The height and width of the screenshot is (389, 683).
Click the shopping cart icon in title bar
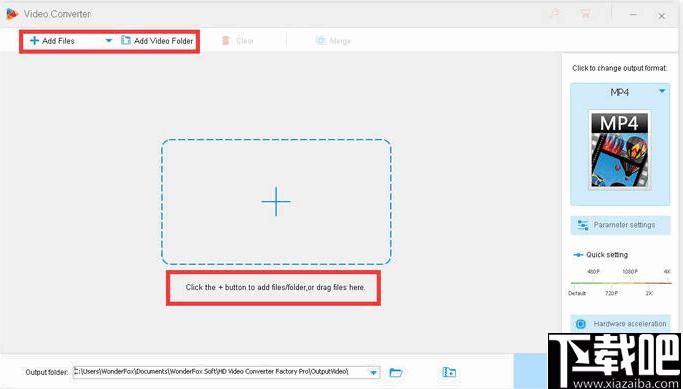[585, 14]
